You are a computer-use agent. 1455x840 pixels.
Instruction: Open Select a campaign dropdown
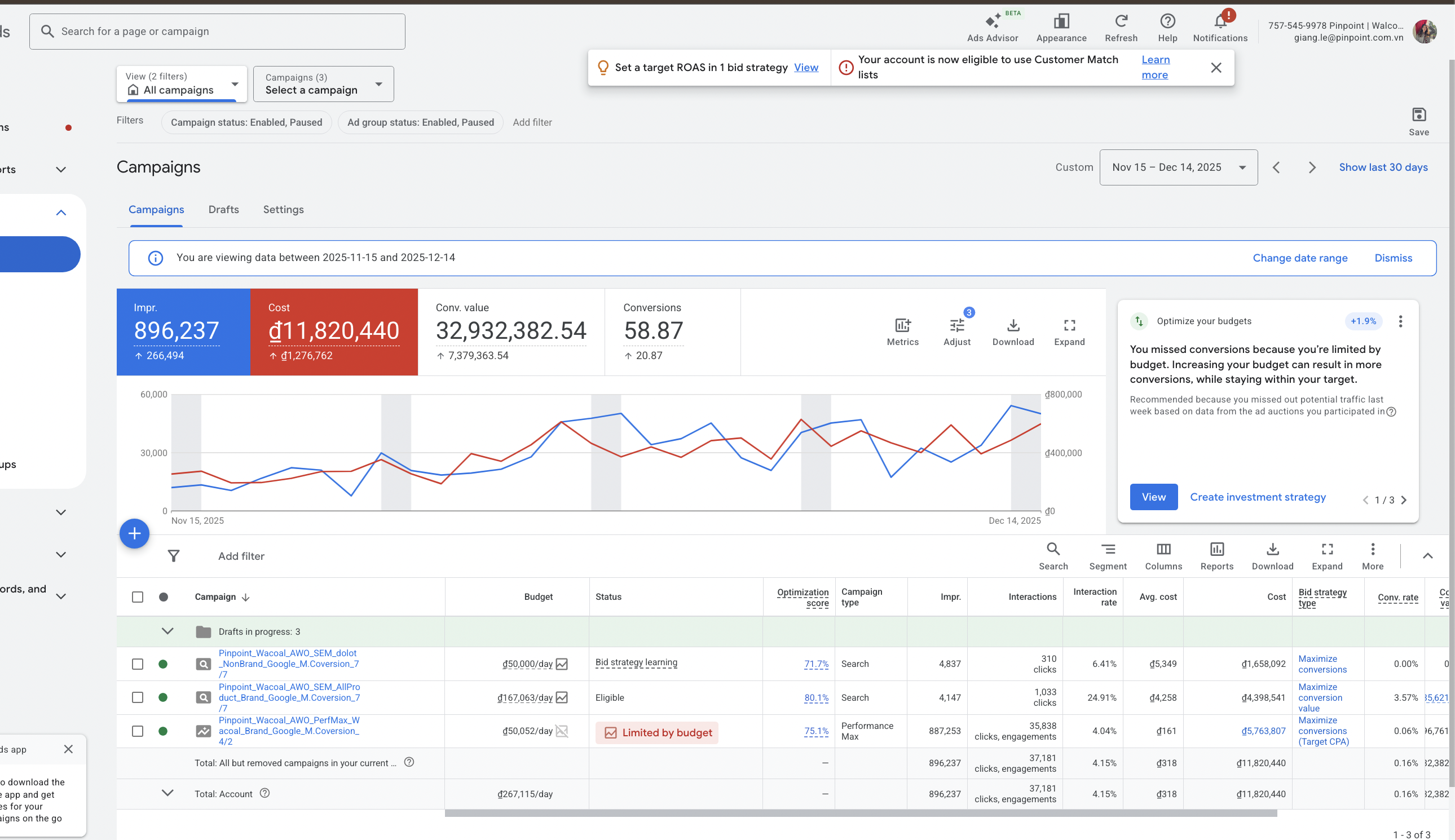tap(323, 84)
